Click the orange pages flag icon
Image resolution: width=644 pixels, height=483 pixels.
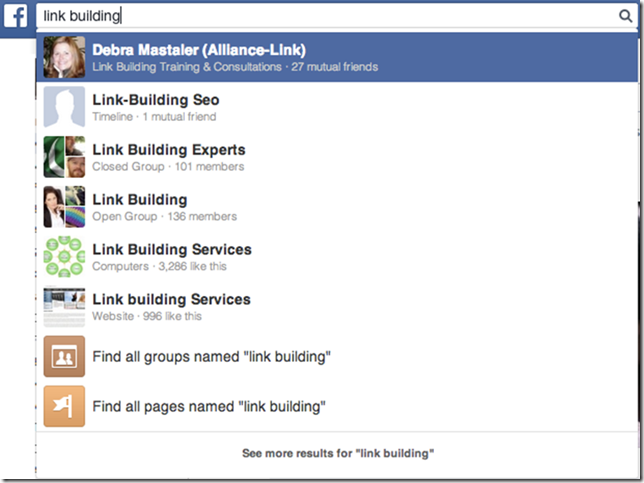[64, 407]
